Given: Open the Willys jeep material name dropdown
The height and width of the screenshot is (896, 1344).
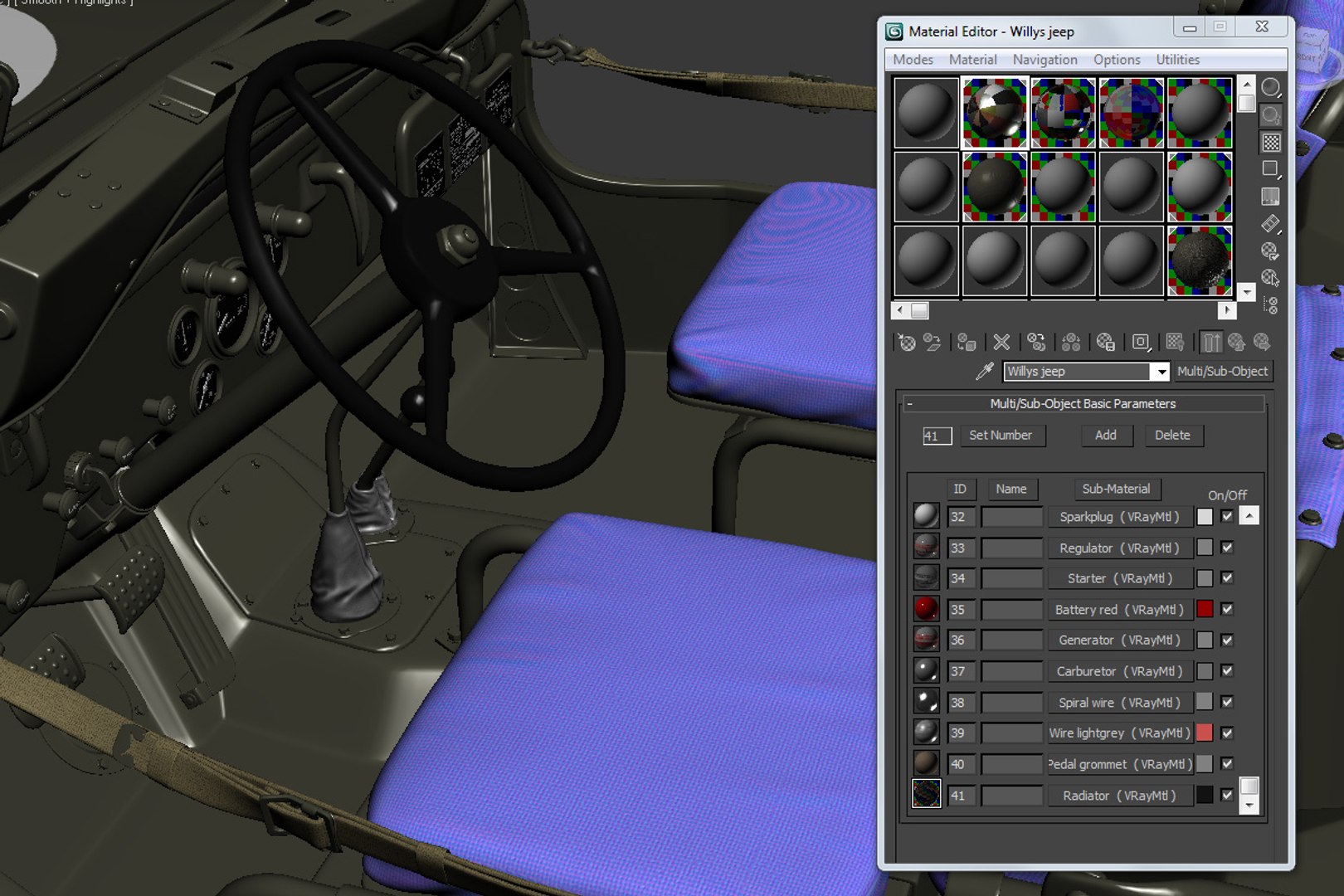Looking at the screenshot, I should point(1161,372).
